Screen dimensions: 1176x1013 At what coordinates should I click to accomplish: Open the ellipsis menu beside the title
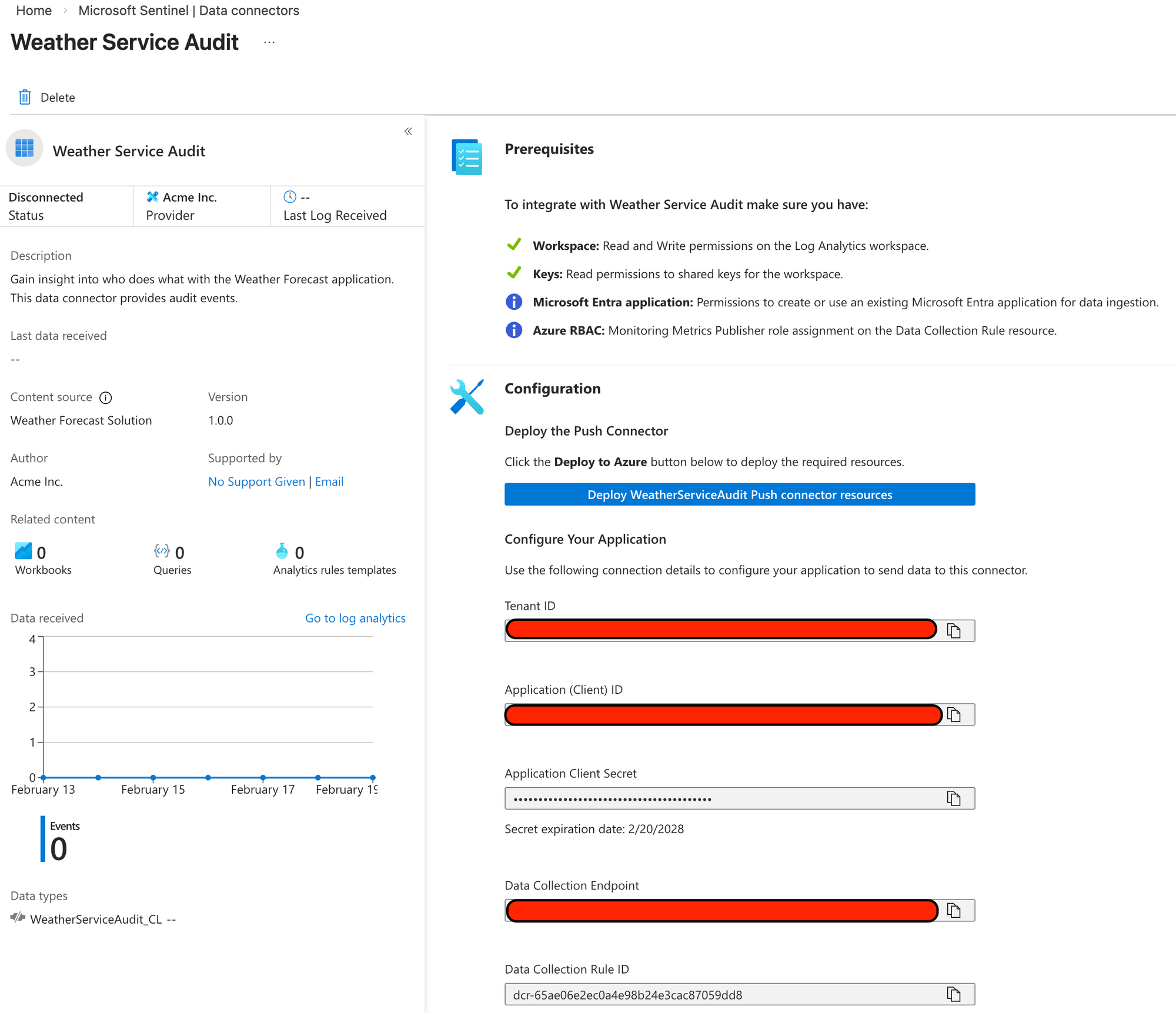pyautogui.click(x=269, y=42)
